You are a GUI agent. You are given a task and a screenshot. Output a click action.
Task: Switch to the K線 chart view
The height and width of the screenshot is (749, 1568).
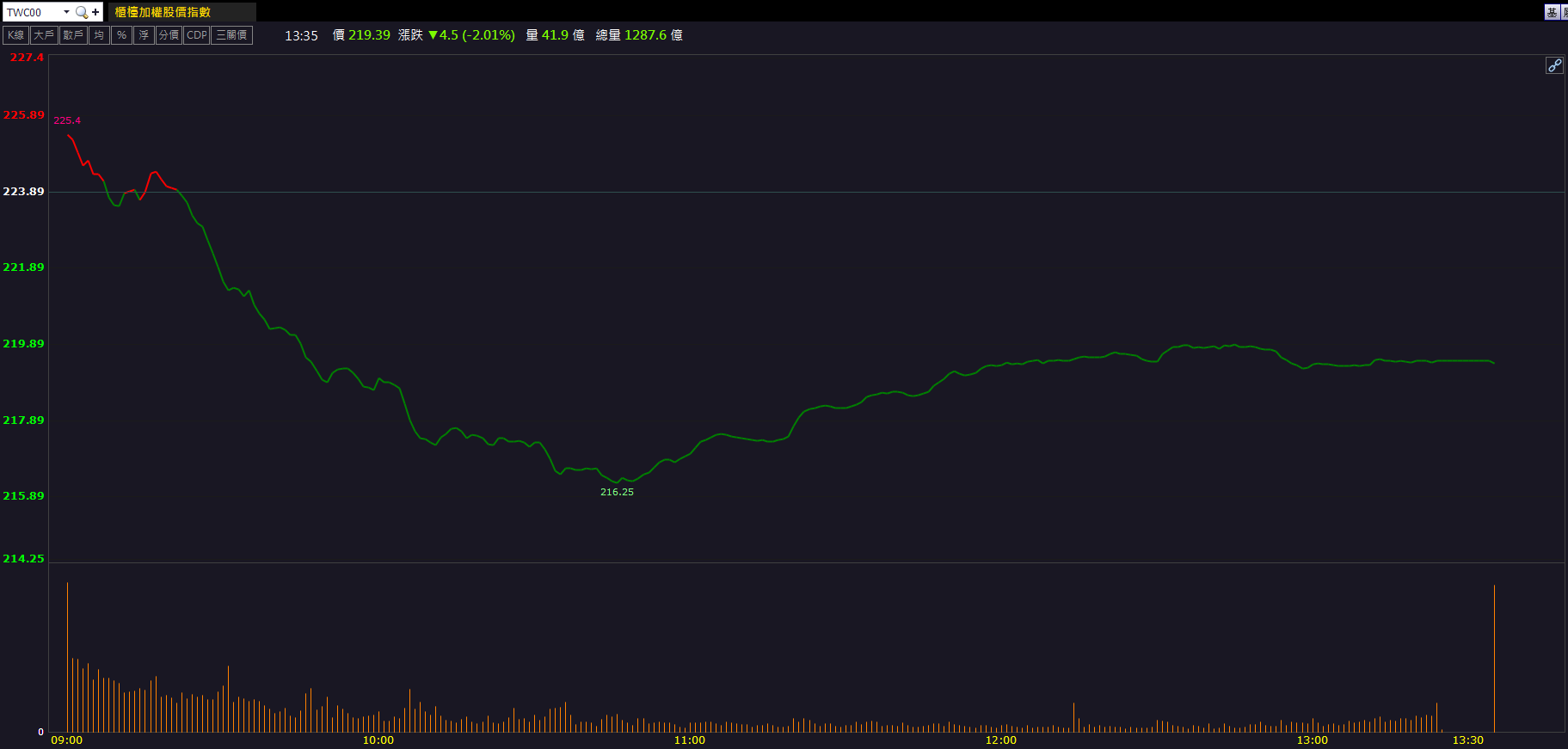(15, 35)
